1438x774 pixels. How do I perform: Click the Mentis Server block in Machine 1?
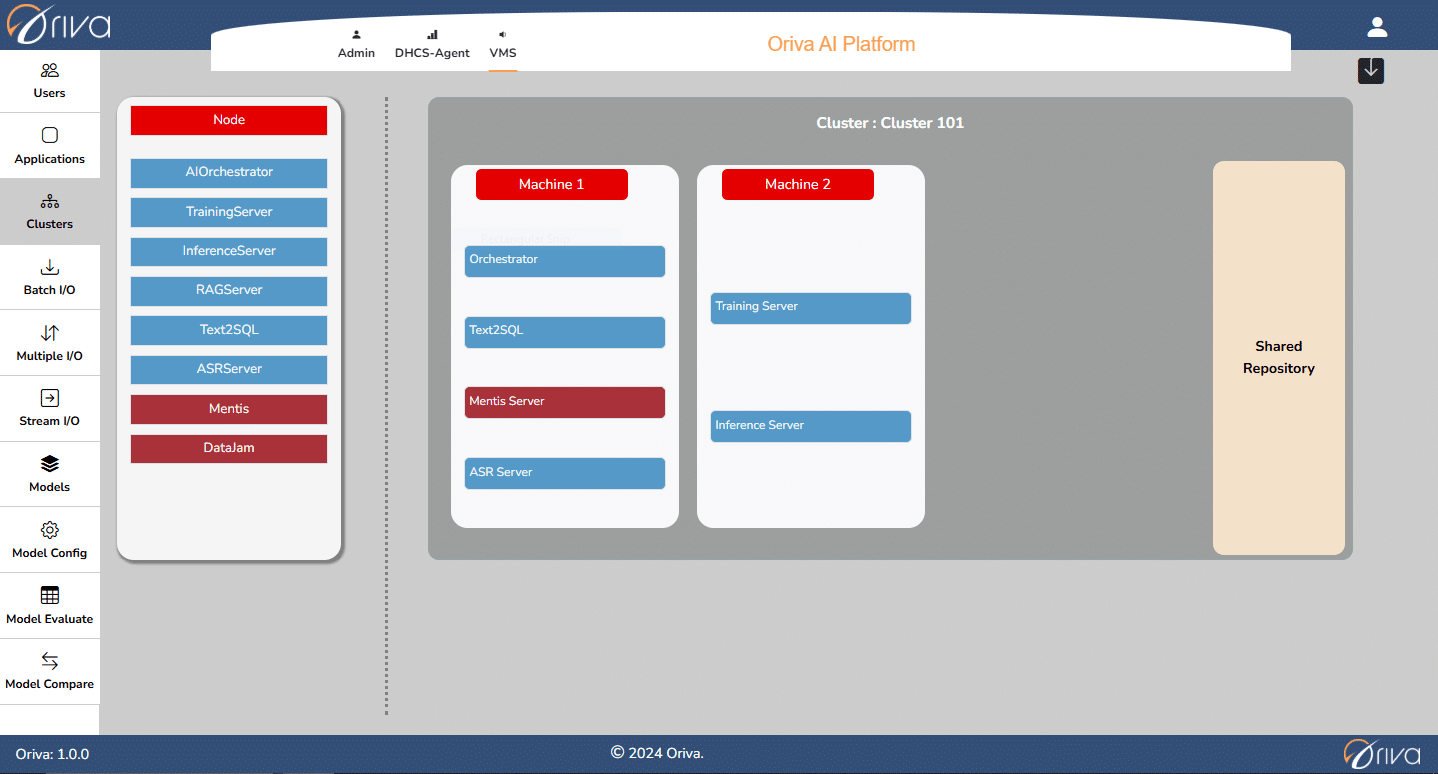click(564, 401)
